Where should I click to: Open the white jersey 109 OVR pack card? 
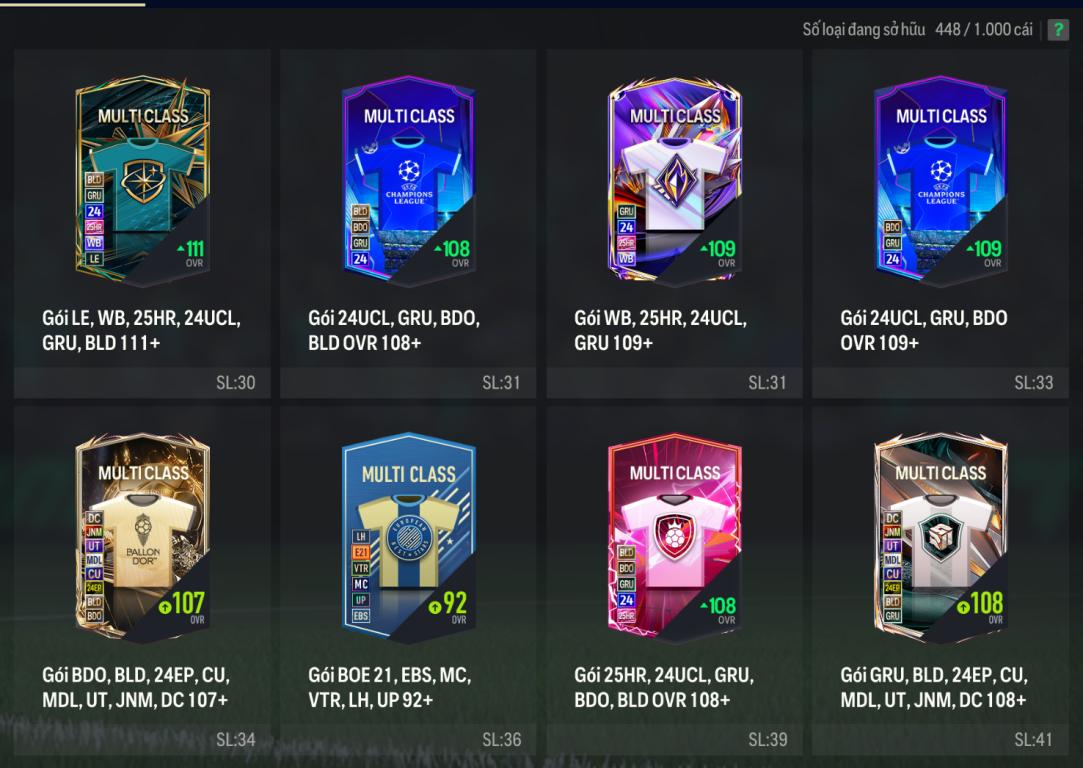[675, 182]
